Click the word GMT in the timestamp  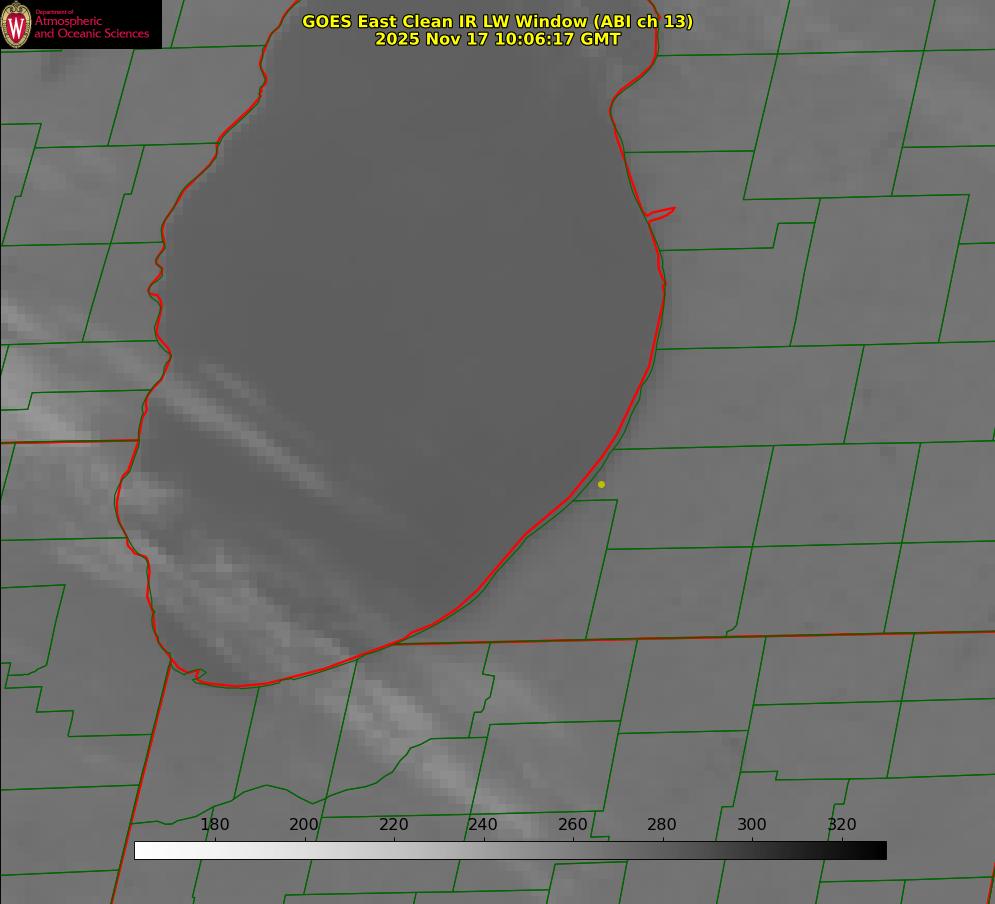coord(600,39)
